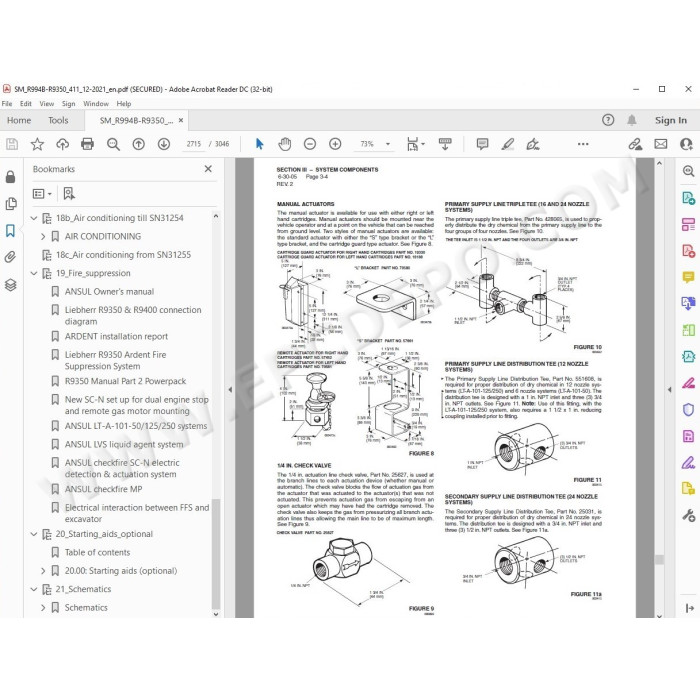Go to next page arrow
700x700 pixels.
coord(164,144)
